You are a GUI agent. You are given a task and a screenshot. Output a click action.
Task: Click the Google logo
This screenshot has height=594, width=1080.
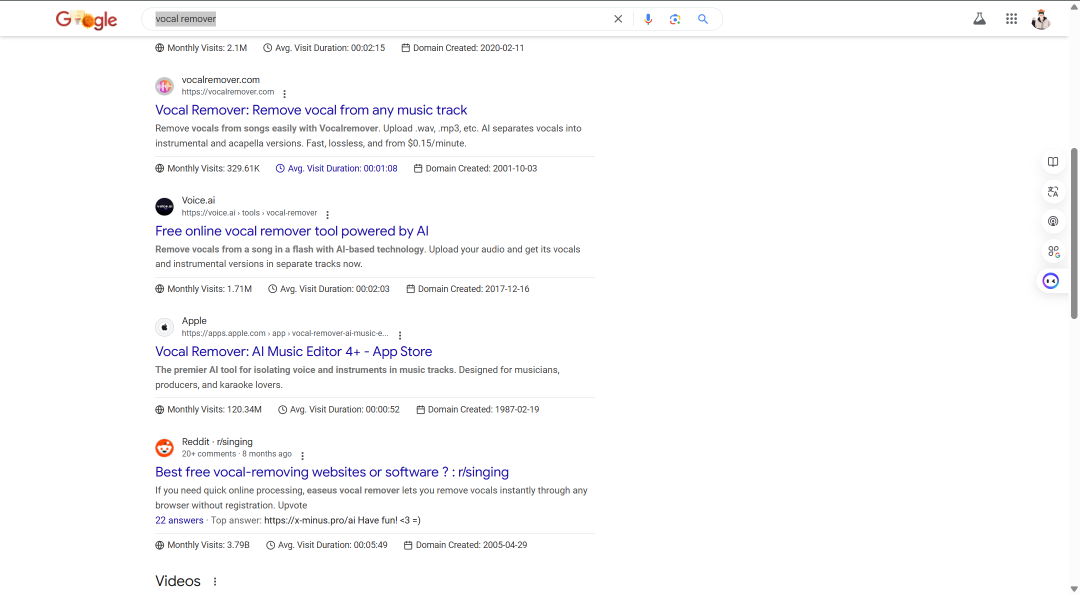coord(86,20)
